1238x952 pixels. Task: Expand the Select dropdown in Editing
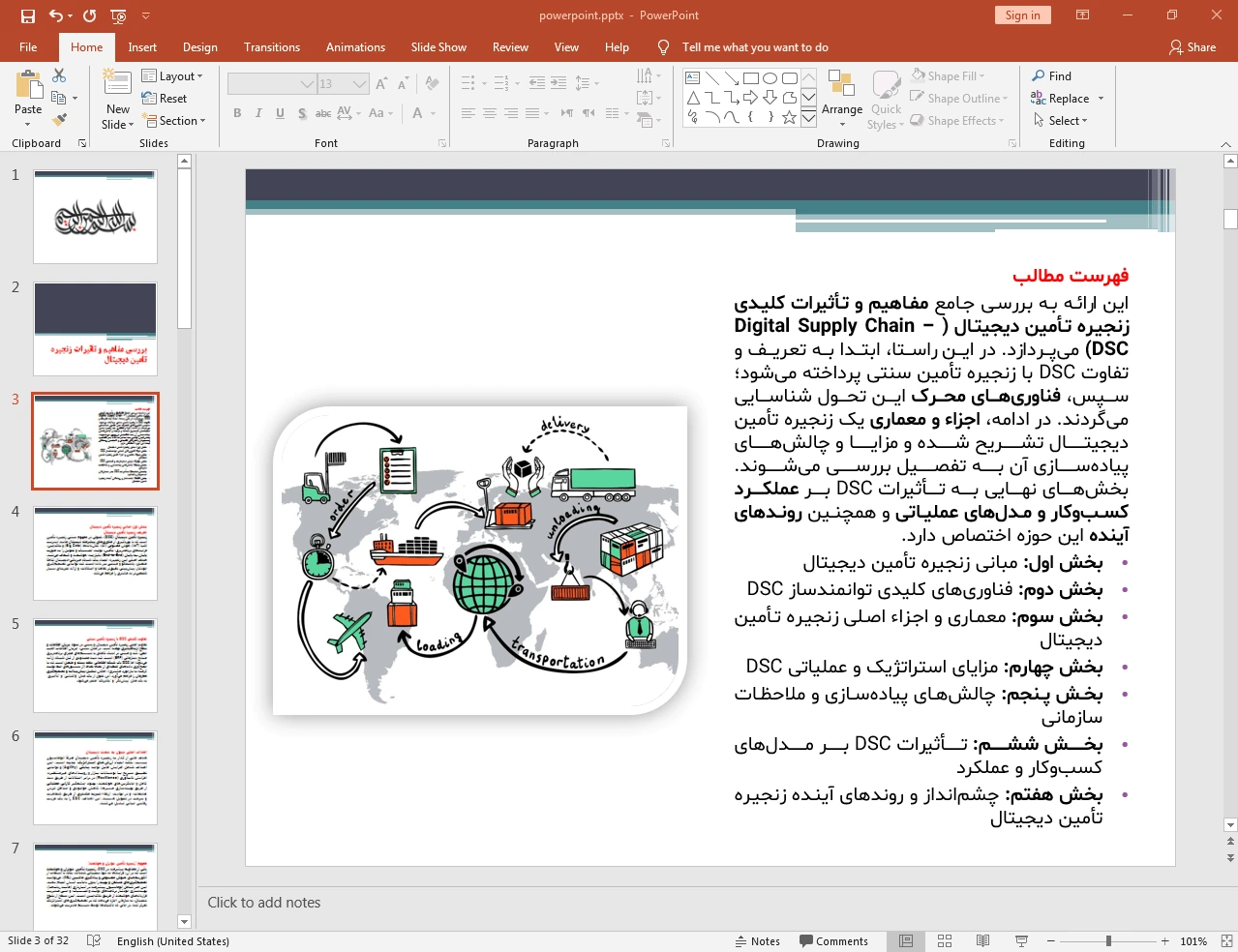click(x=1062, y=121)
